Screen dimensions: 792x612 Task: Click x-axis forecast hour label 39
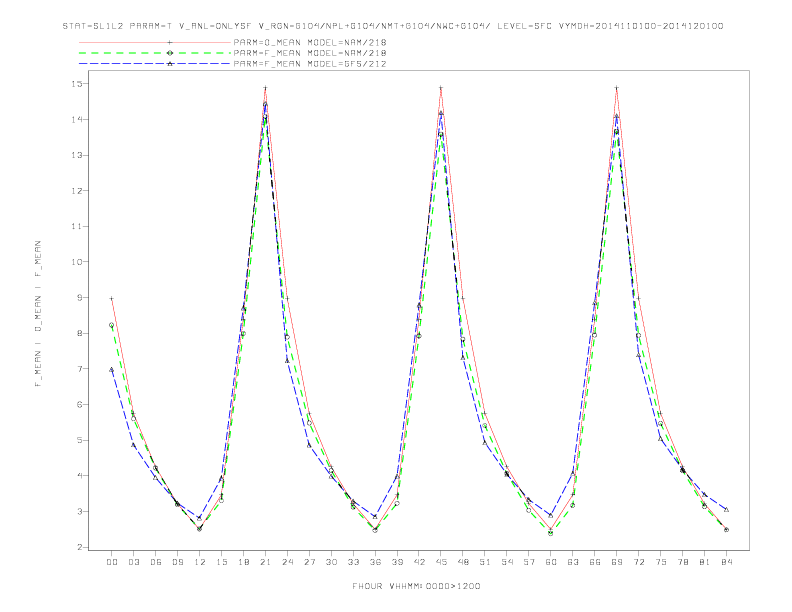point(397,562)
